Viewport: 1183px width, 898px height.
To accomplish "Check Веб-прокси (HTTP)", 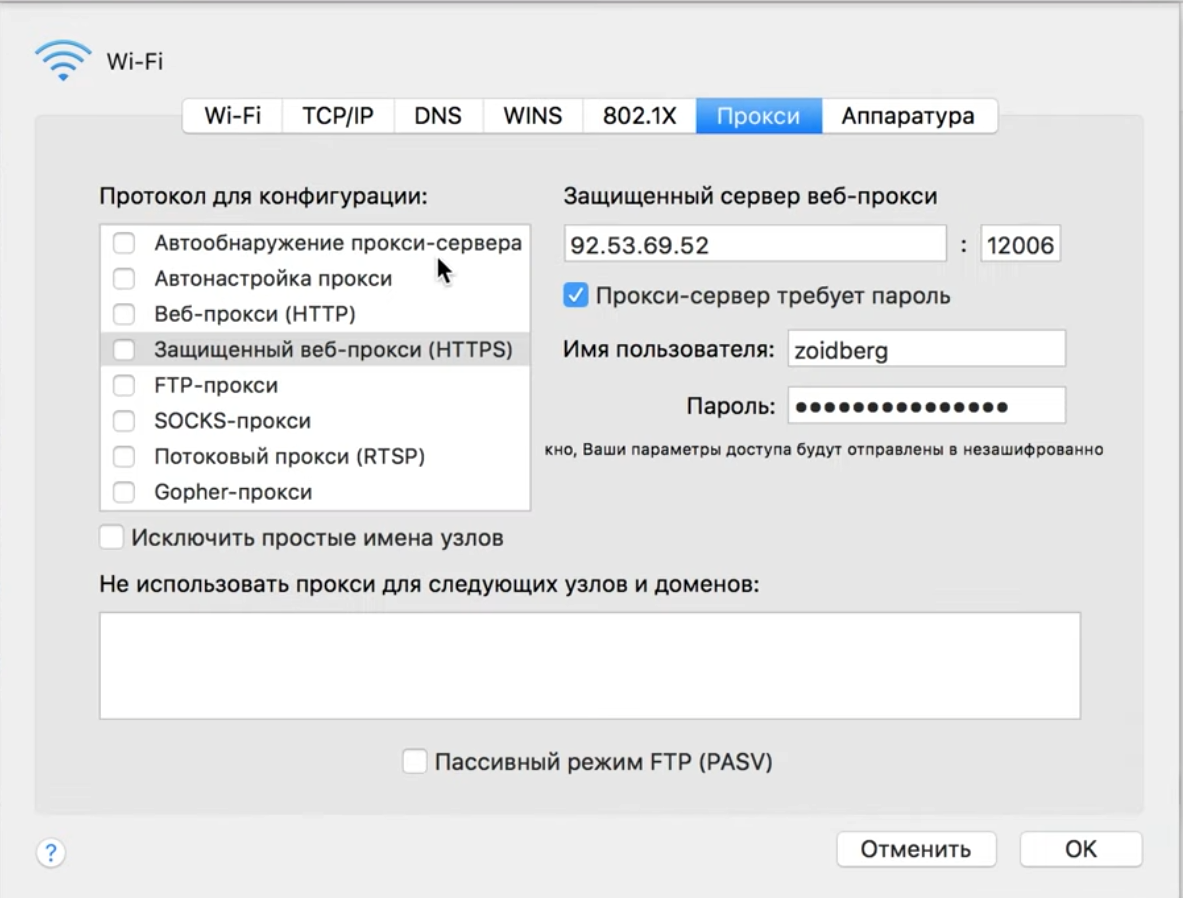I will [x=124, y=313].
